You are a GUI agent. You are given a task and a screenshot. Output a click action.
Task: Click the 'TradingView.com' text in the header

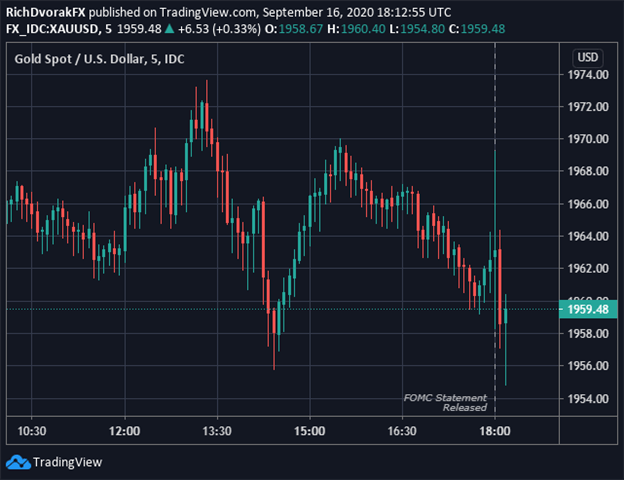207,12
